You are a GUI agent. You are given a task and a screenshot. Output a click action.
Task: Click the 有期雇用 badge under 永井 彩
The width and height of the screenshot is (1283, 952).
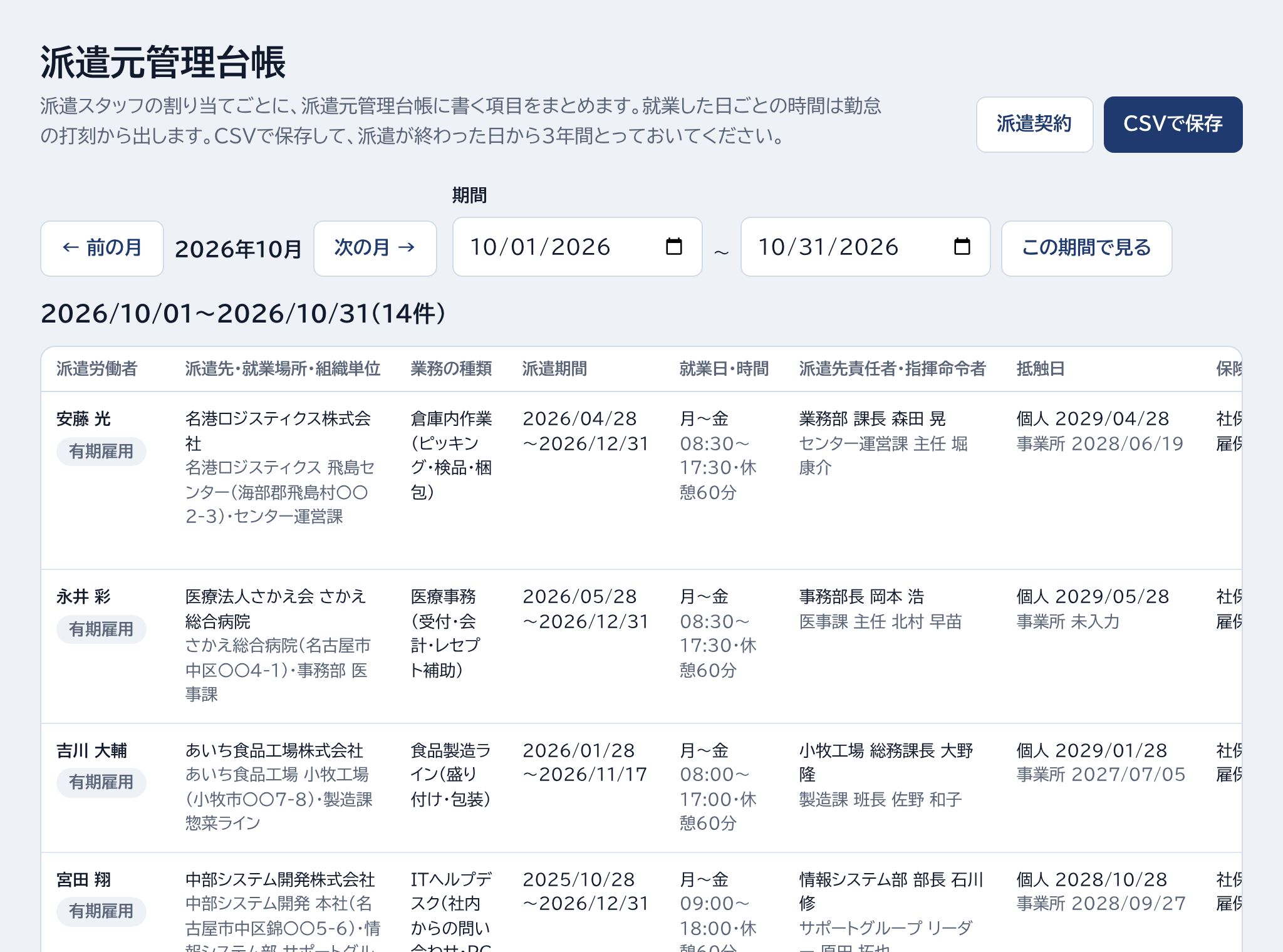pyautogui.click(x=101, y=629)
